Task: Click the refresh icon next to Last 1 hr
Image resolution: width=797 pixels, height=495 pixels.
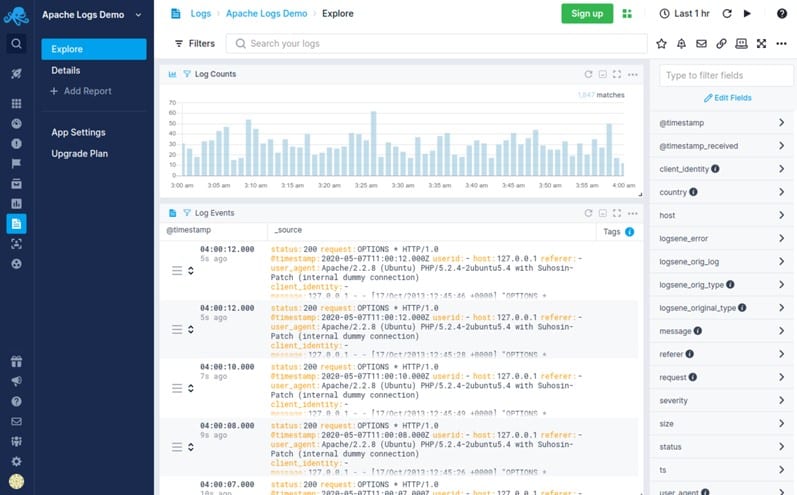Action: point(727,14)
